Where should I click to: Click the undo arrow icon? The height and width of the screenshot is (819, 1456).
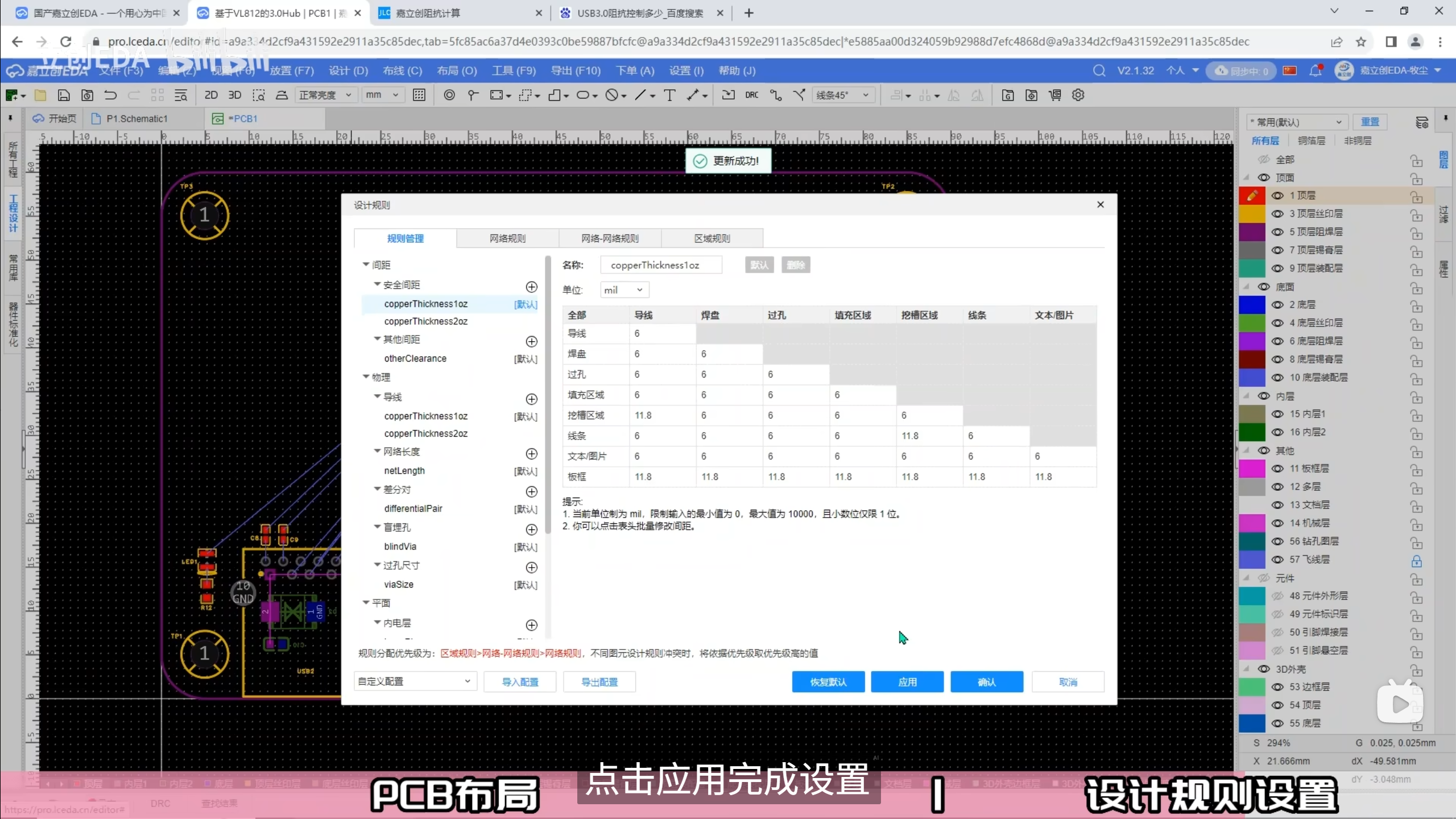click(110, 95)
